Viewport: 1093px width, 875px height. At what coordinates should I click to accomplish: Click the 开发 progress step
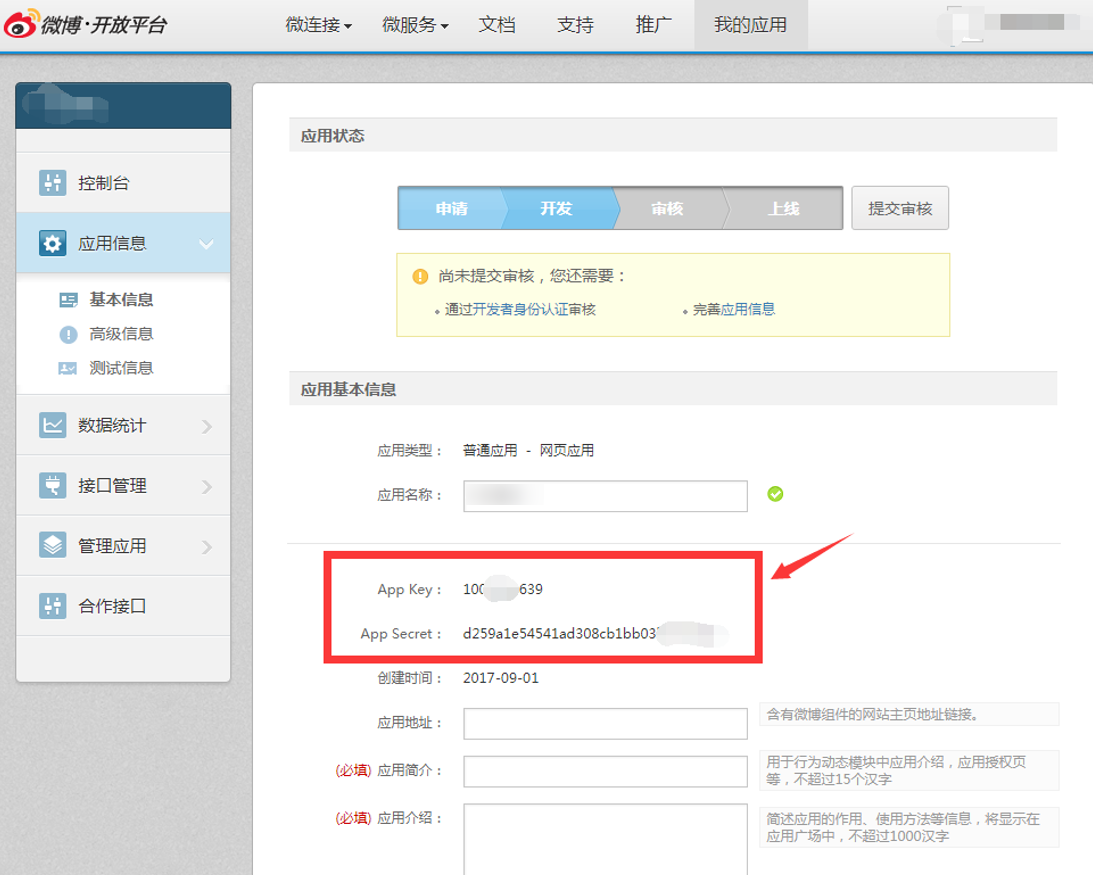556,208
